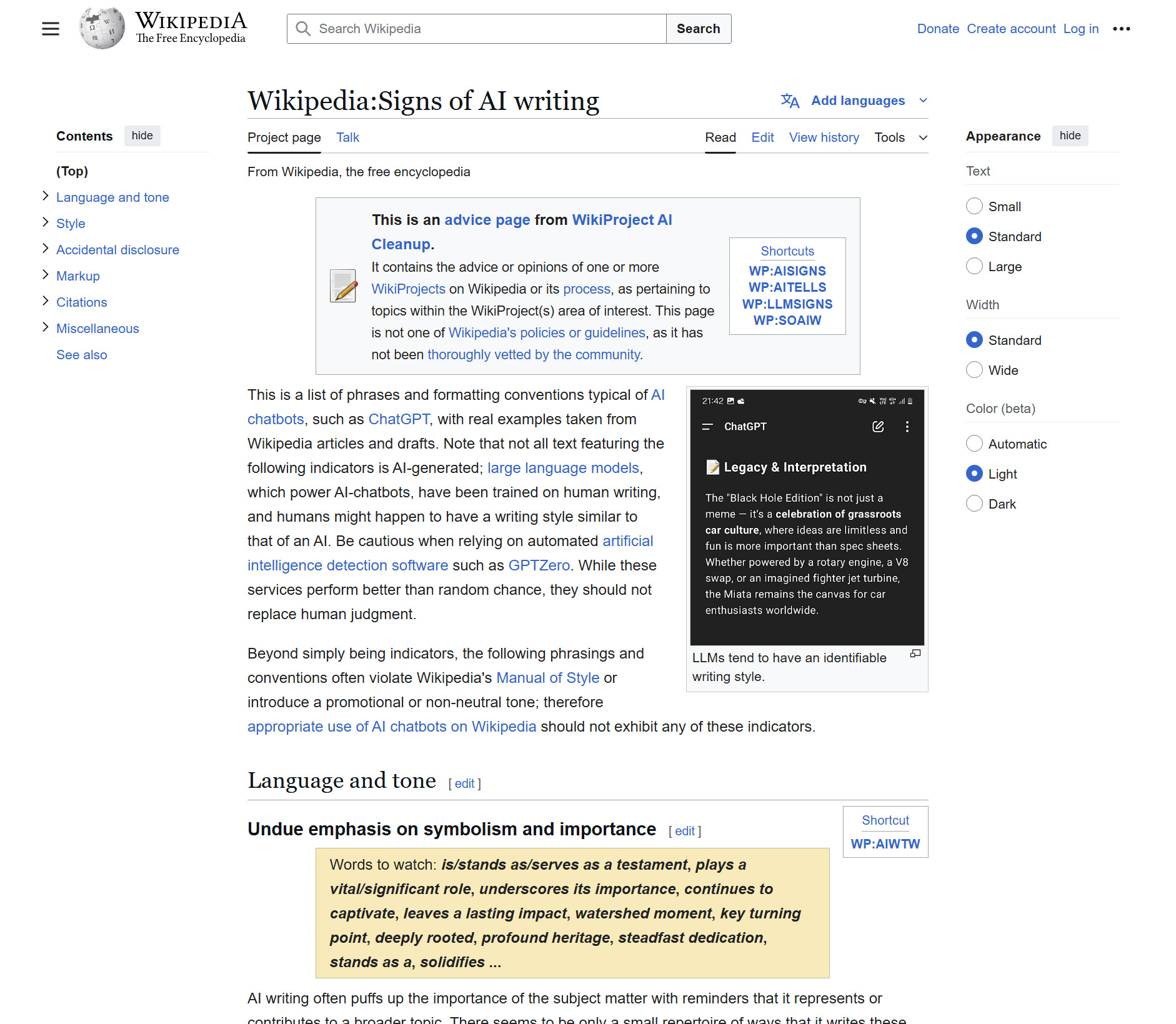Select Light color mode
Screen dimensions: 1176x1024
click(974, 474)
